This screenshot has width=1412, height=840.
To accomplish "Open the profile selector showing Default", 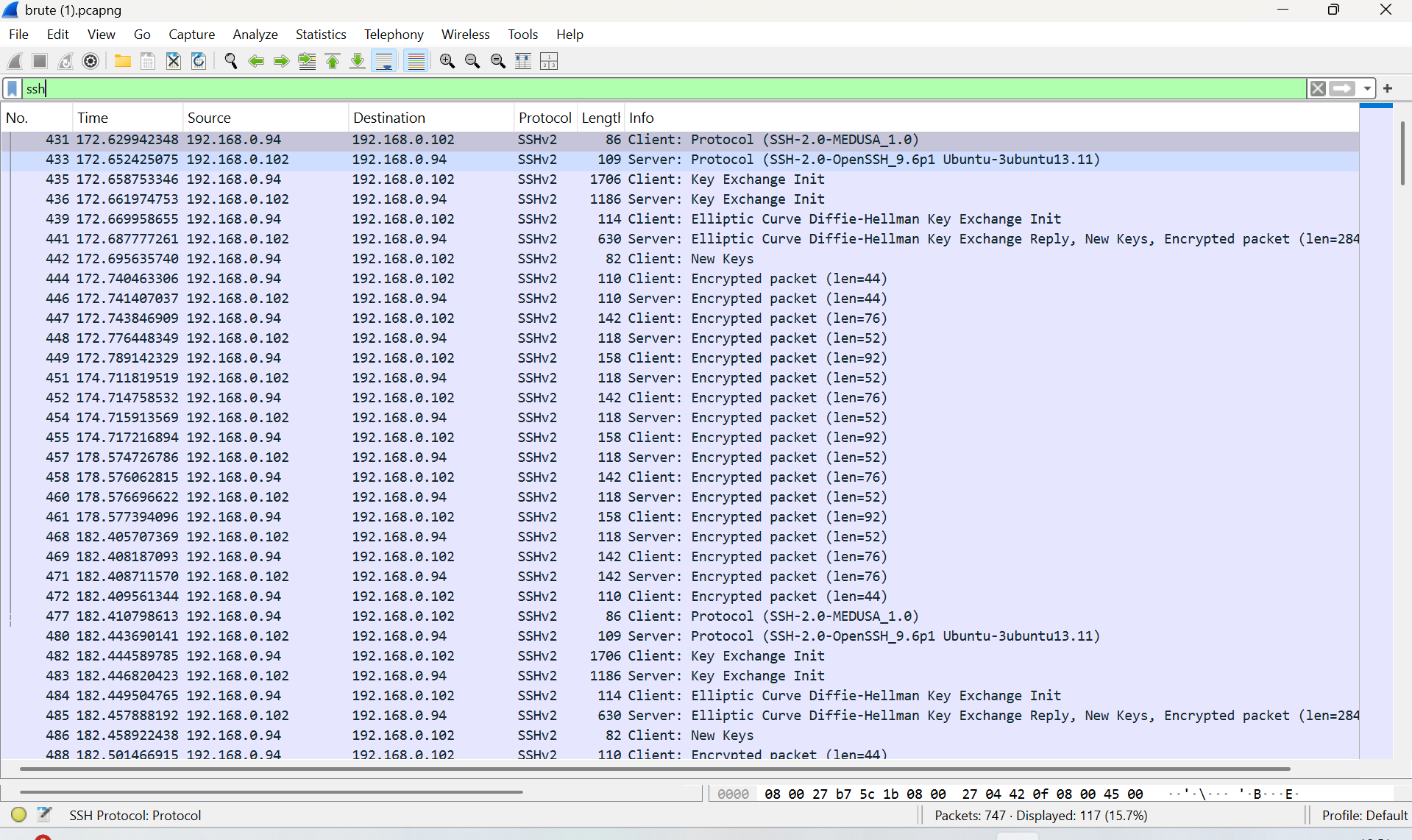I will 1364,815.
